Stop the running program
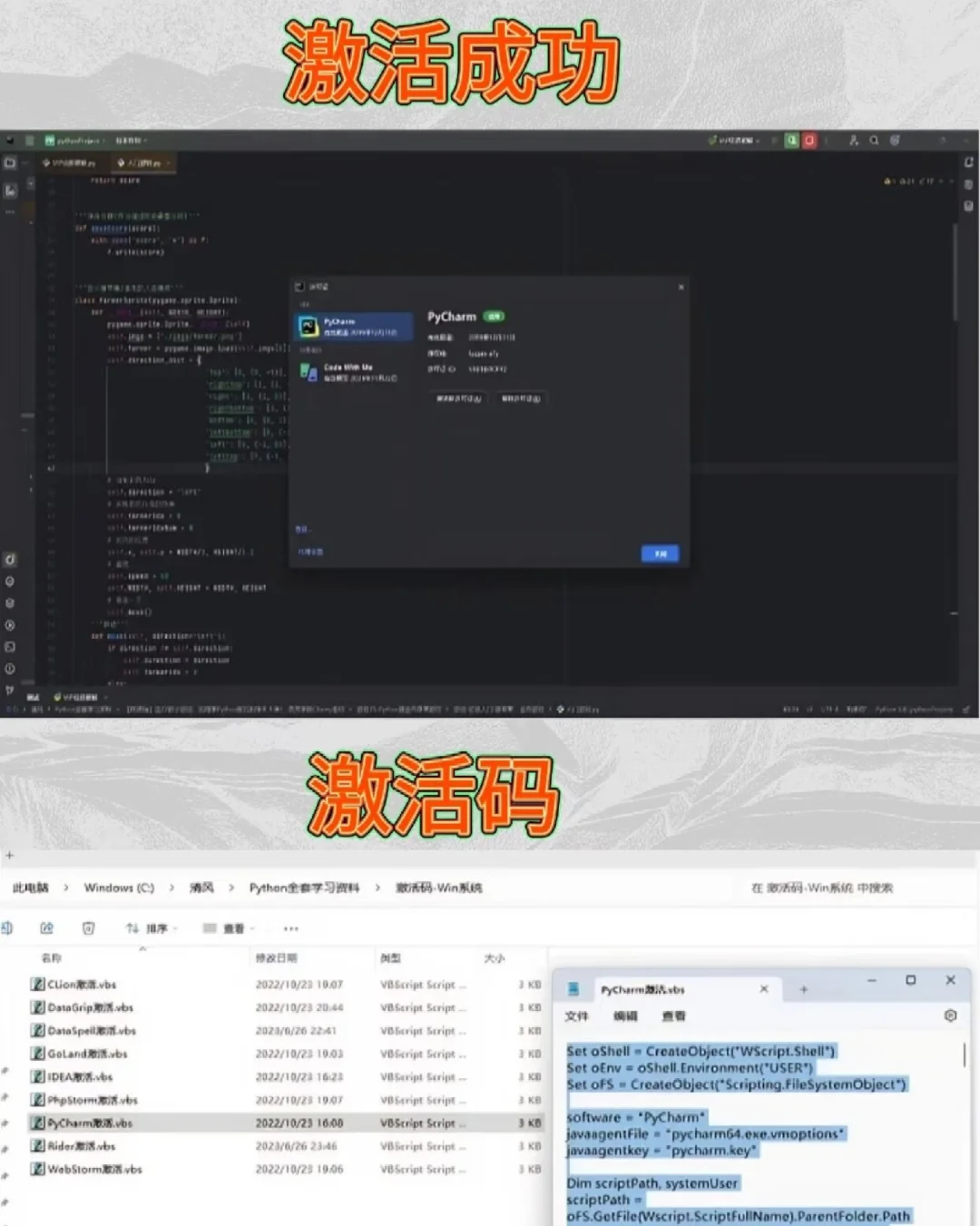 (x=809, y=141)
